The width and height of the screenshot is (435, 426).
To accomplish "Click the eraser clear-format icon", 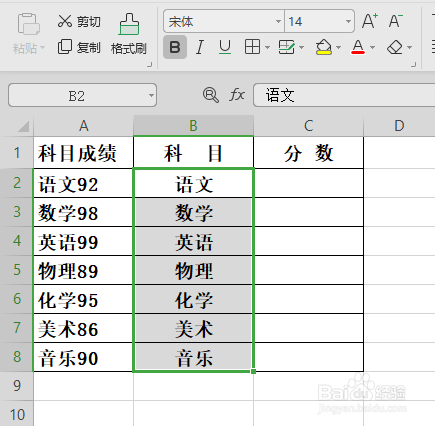I will coord(395,47).
